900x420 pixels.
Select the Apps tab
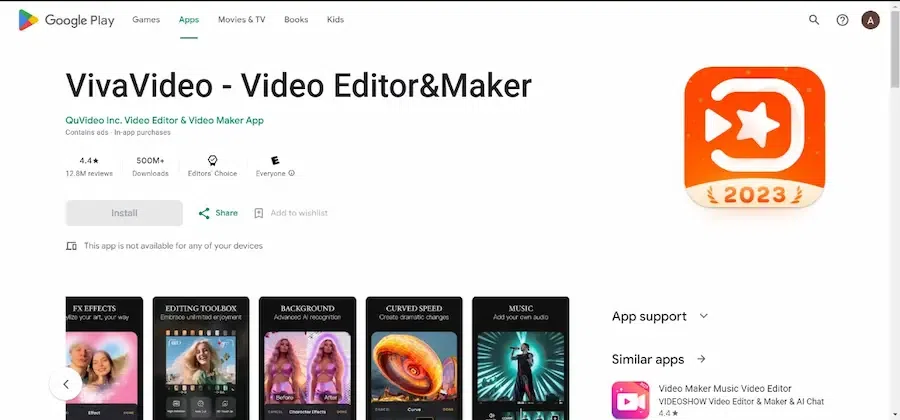(188, 20)
